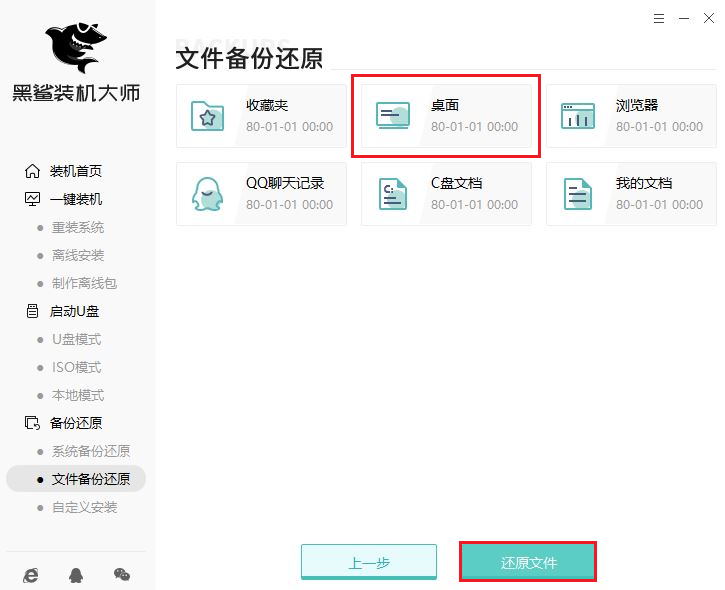Click the QQ penguin icon in sidebar footer
The image size is (725, 590).
(76, 574)
